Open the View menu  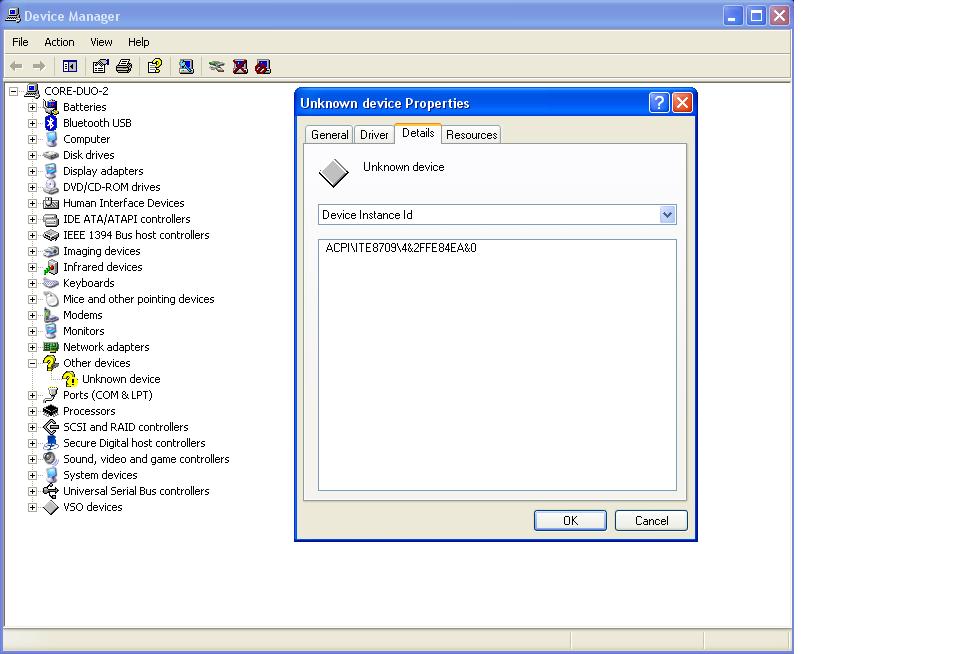point(101,42)
